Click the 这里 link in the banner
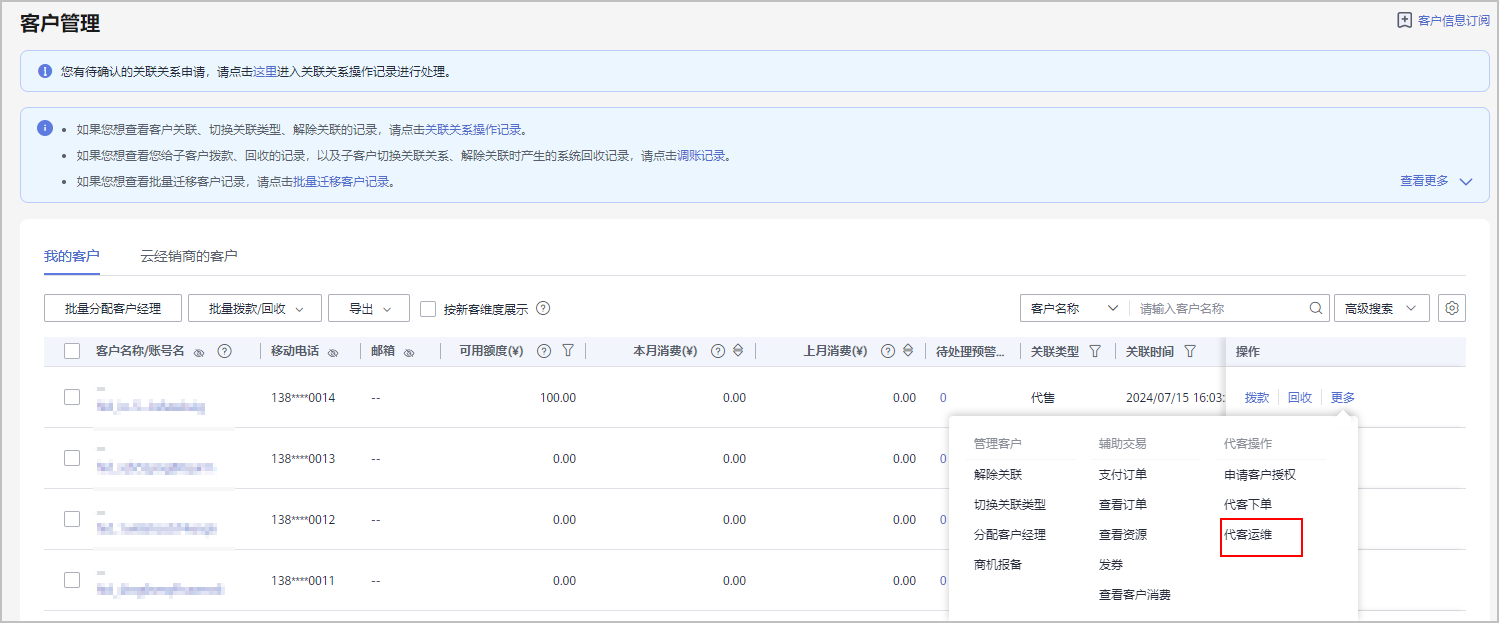This screenshot has width=1499, height=623. click(x=265, y=72)
